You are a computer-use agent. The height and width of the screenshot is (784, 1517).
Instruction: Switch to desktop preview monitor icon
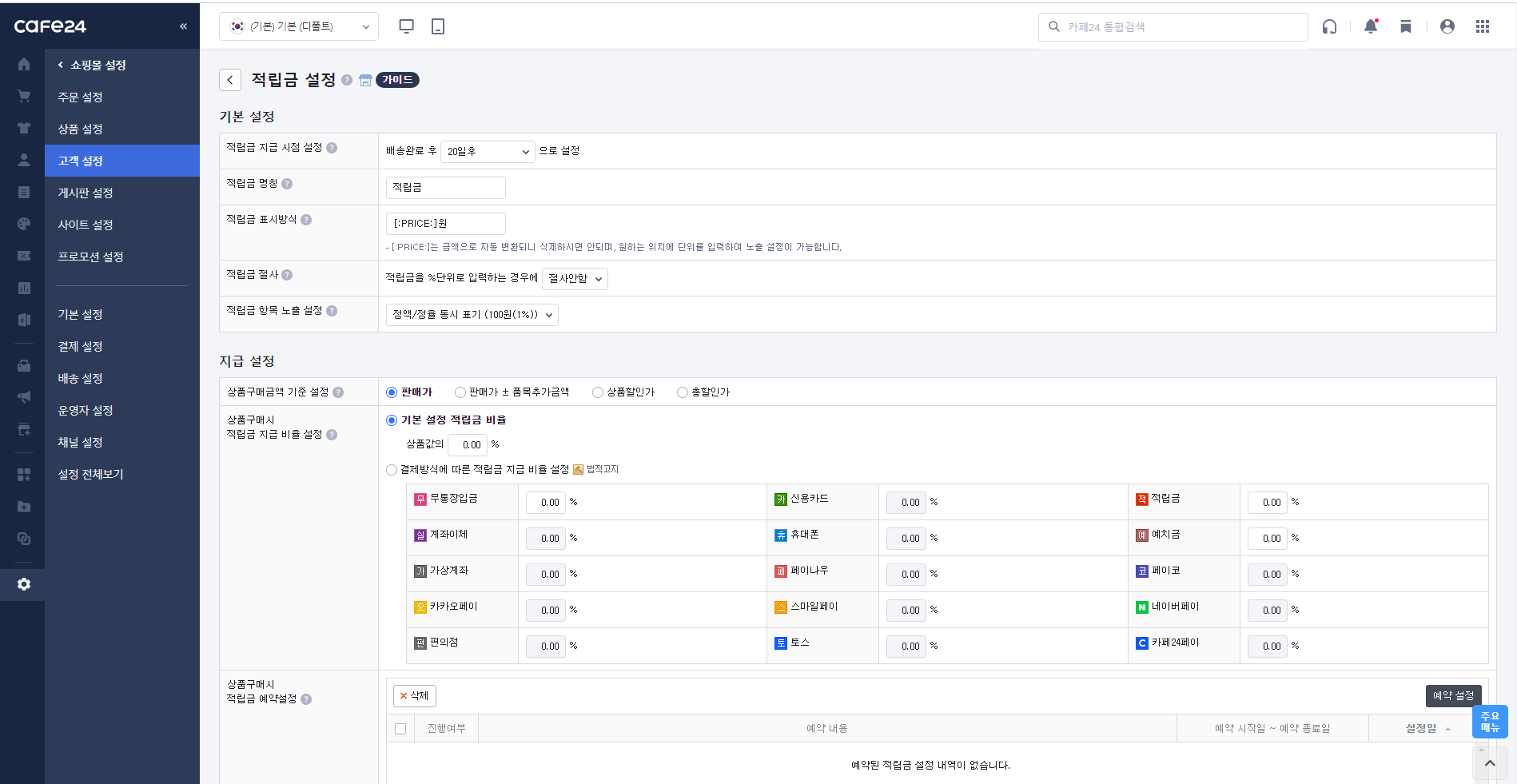click(x=406, y=26)
